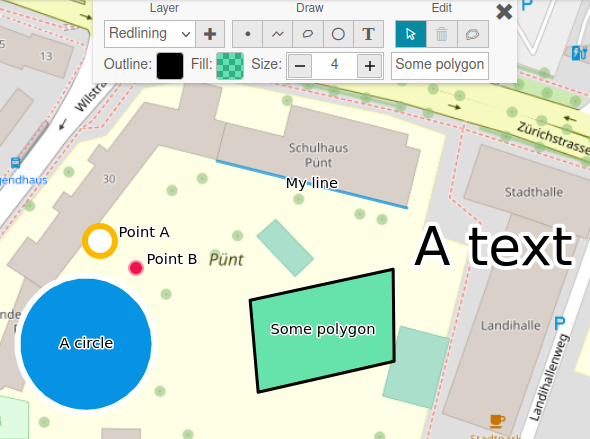Click the cafe cup icon on map

497,421
